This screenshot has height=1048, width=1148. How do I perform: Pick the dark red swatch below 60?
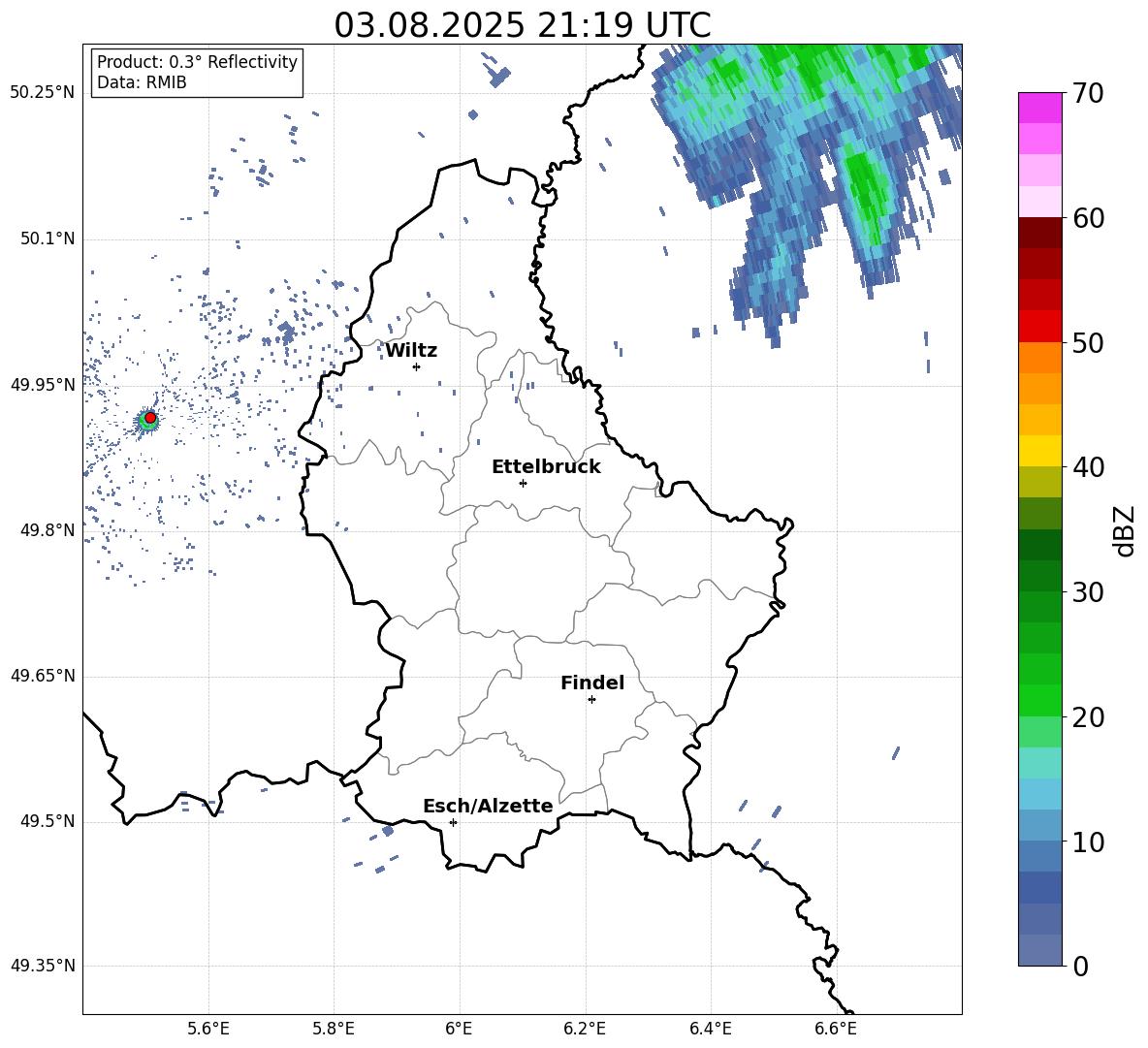(x=1040, y=233)
